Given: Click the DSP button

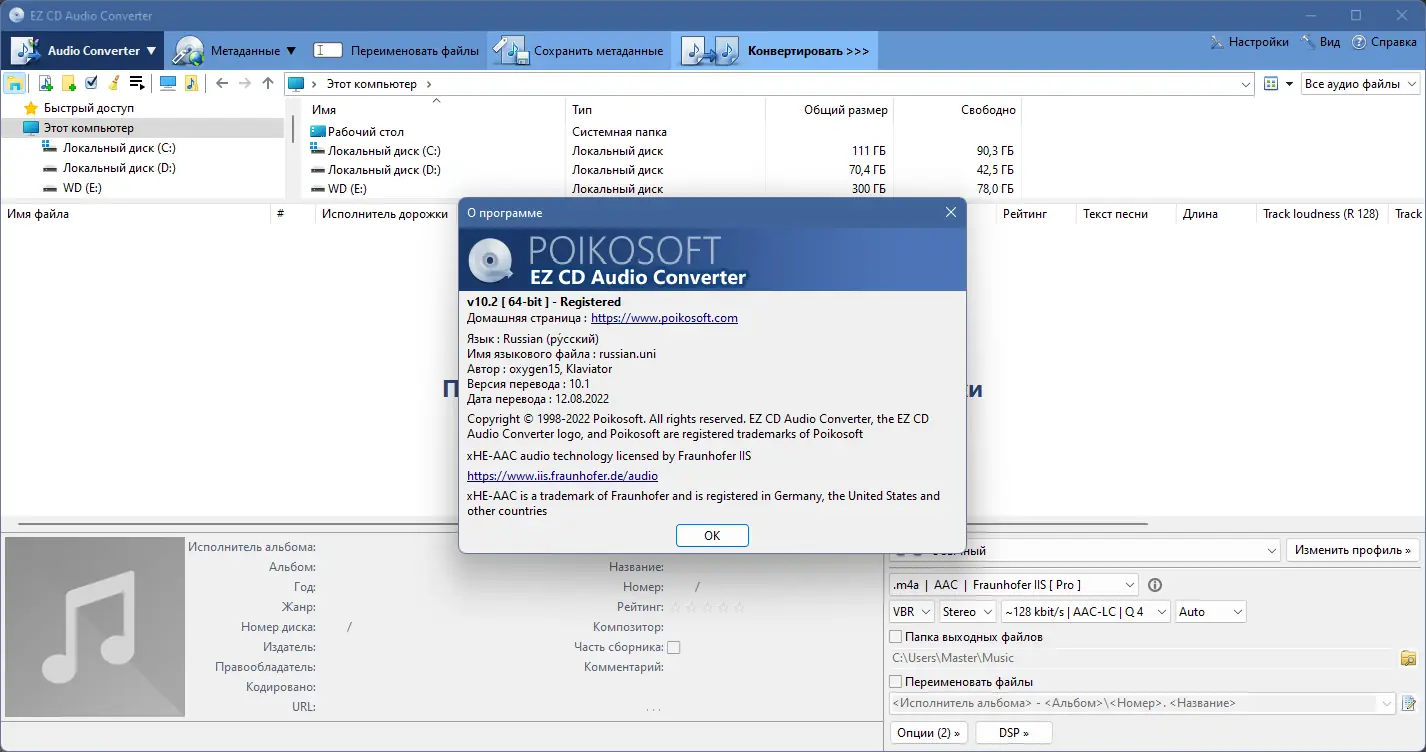Looking at the screenshot, I should click(x=1014, y=733).
